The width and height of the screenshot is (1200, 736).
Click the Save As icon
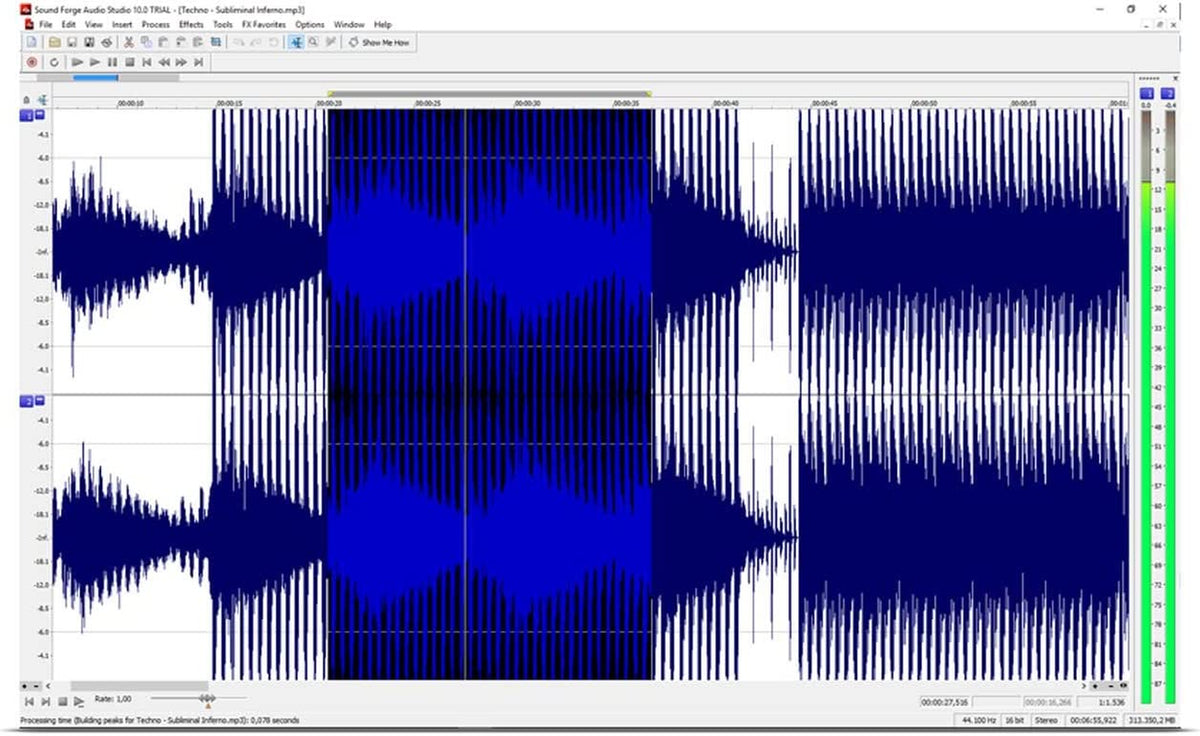tap(89, 42)
